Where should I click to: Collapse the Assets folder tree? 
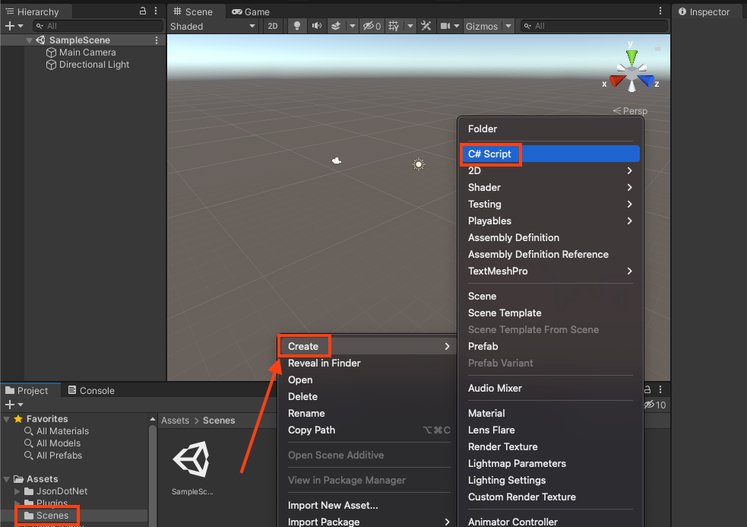point(7,479)
